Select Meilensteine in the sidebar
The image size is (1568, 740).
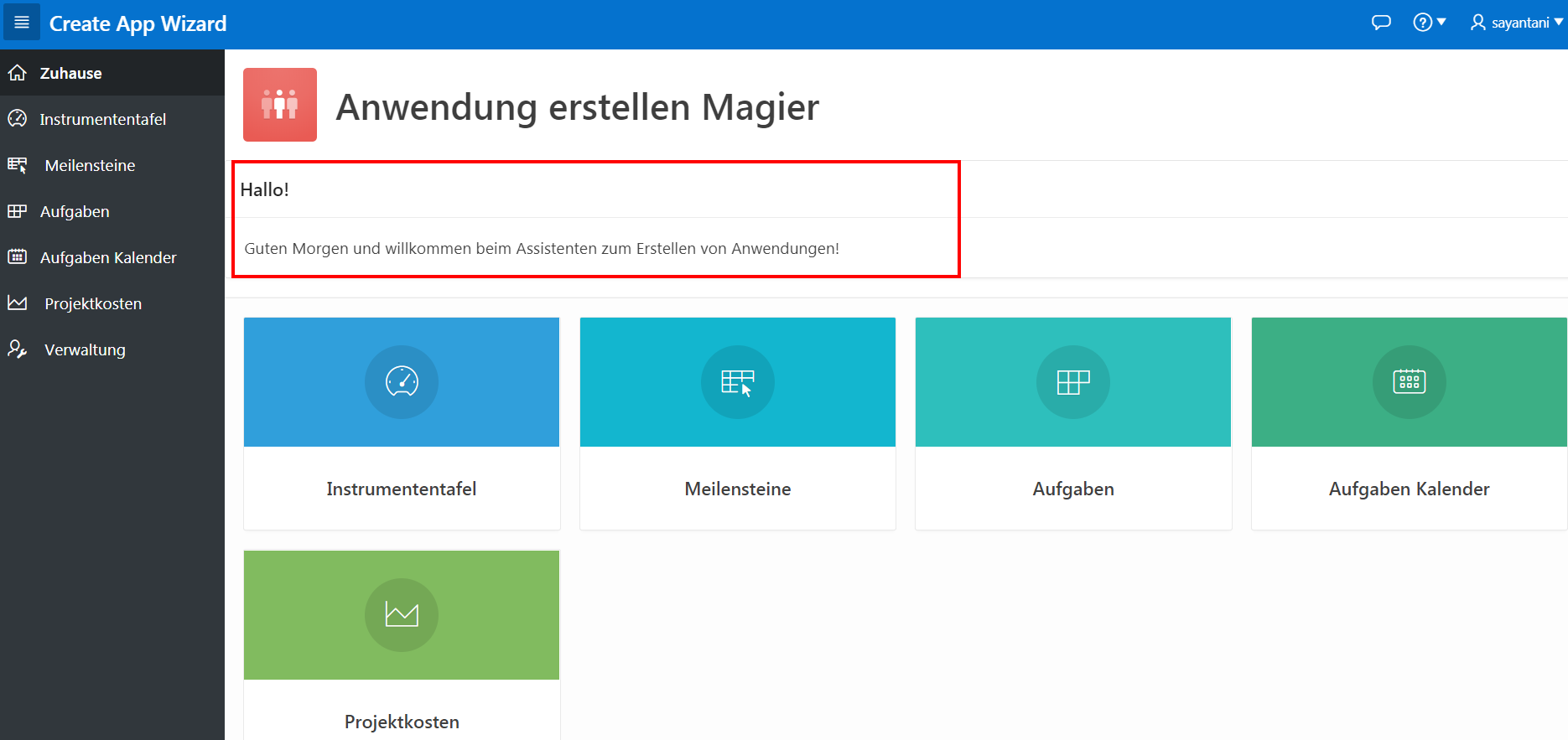[112, 165]
